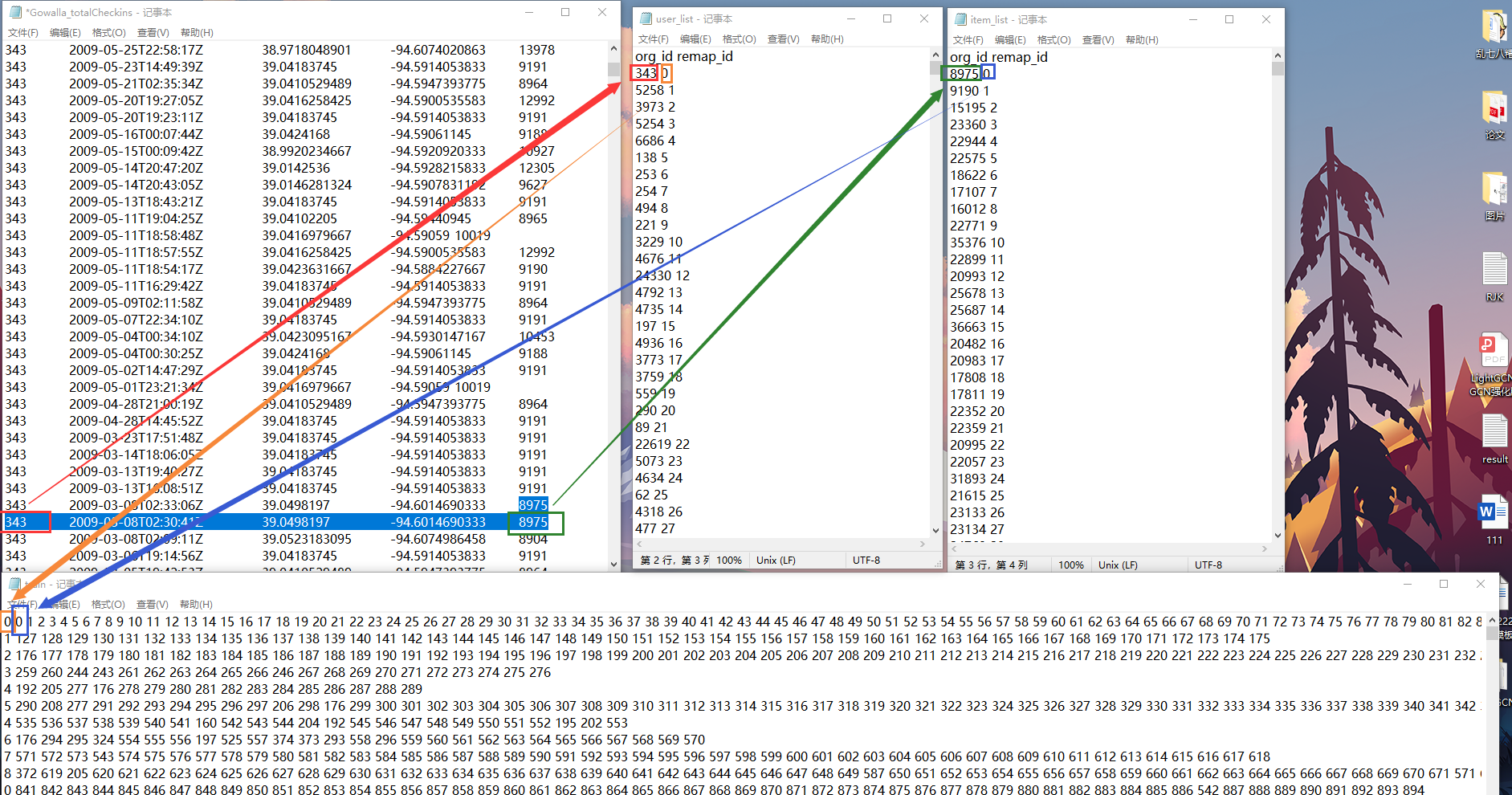Click vertical scrollbar thumb in item_list window

(x=1278, y=69)
